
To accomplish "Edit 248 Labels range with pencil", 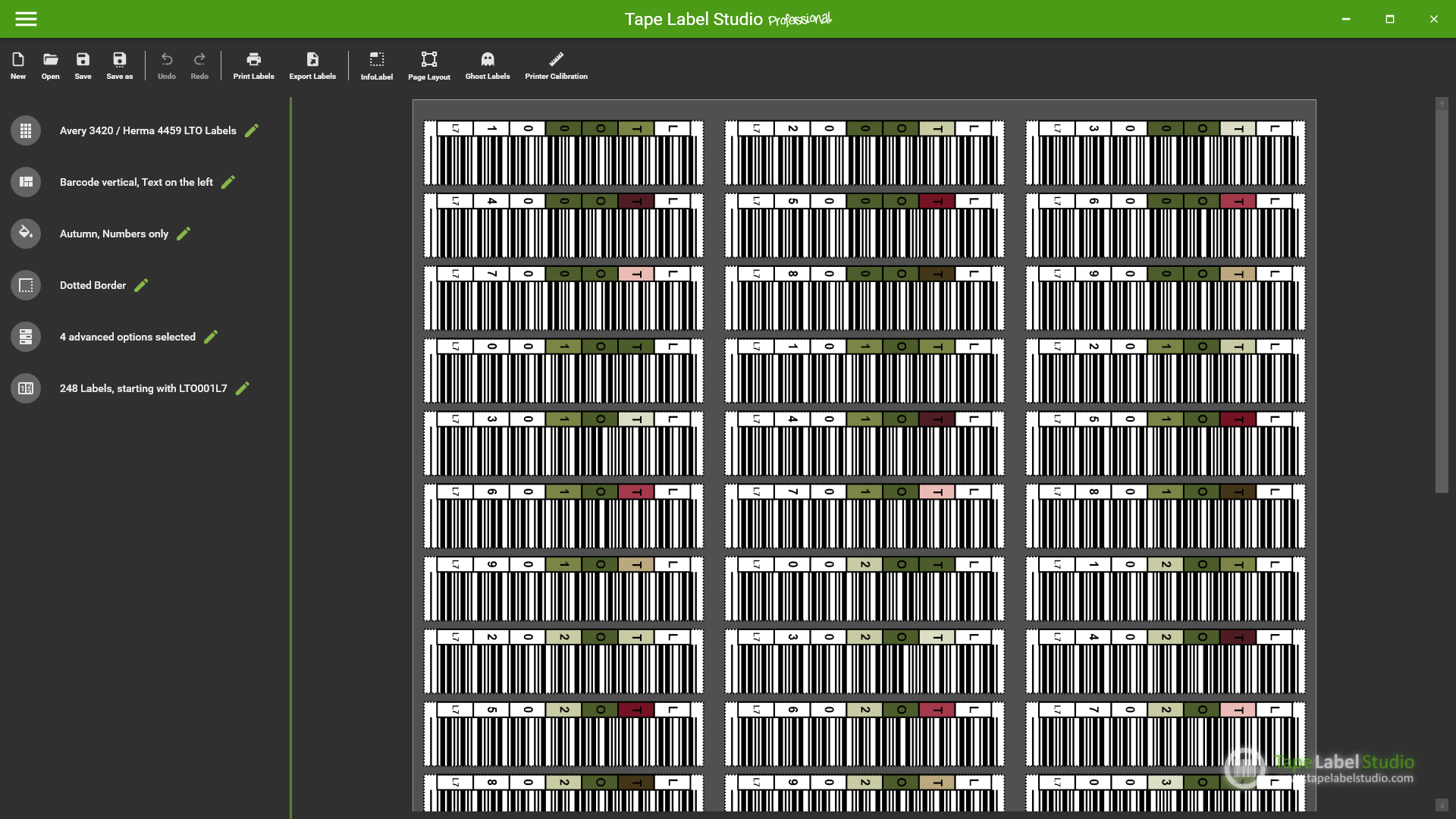I will [x=243, y=388].
